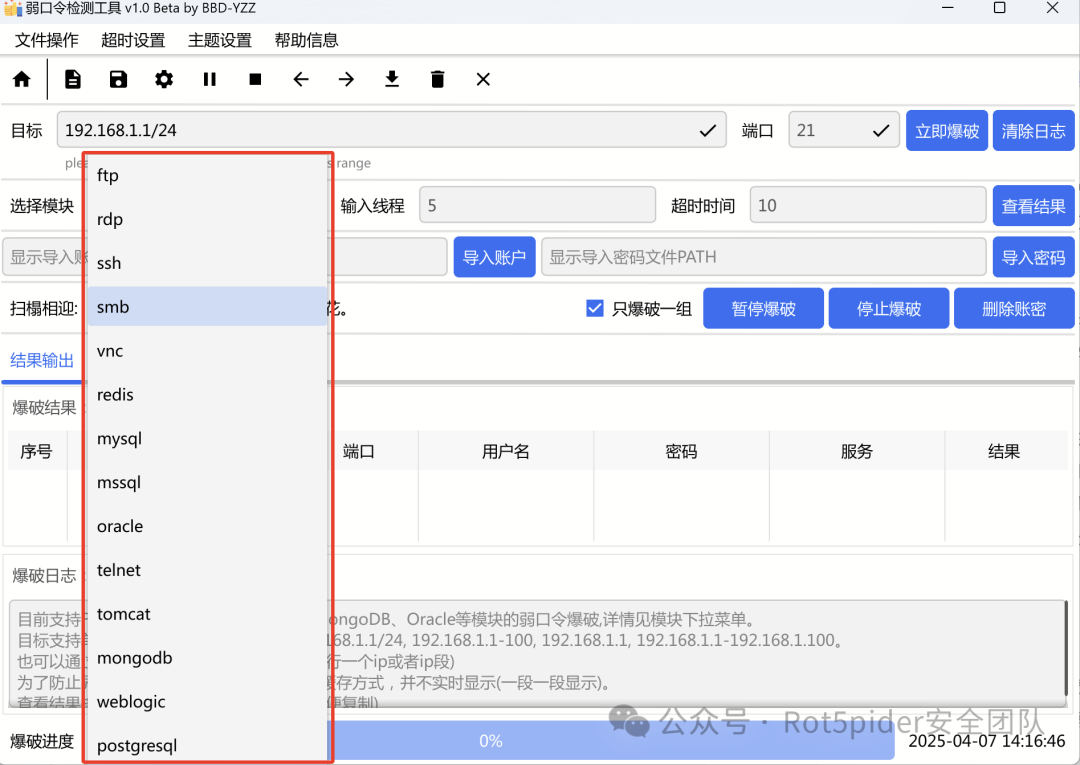Viewport: 1080px width, 765px height.
Task: Click the download arrow icon
Action: (392, 79)
